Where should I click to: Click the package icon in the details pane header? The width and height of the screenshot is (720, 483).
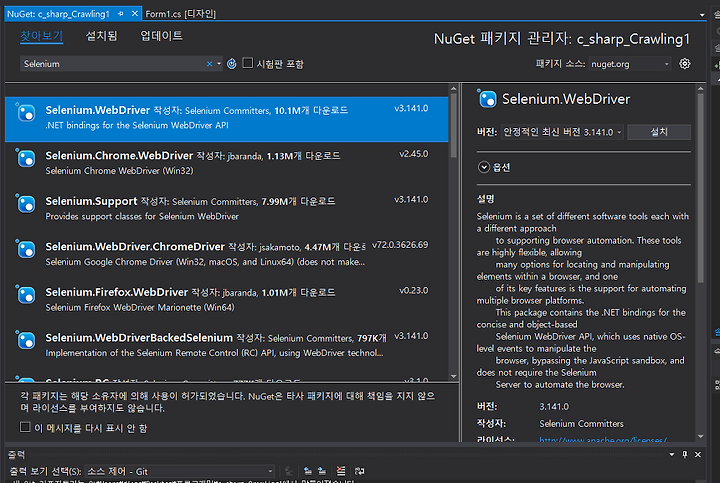(x=487, y=99)
